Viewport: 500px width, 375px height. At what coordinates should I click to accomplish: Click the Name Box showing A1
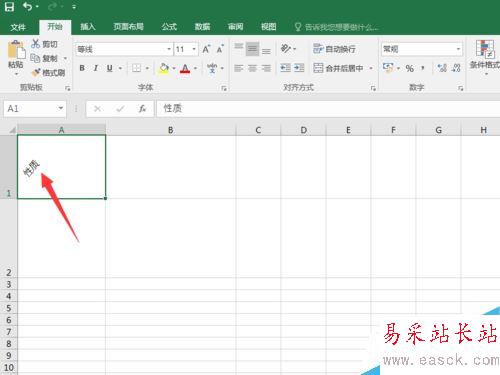pos(35,108)
